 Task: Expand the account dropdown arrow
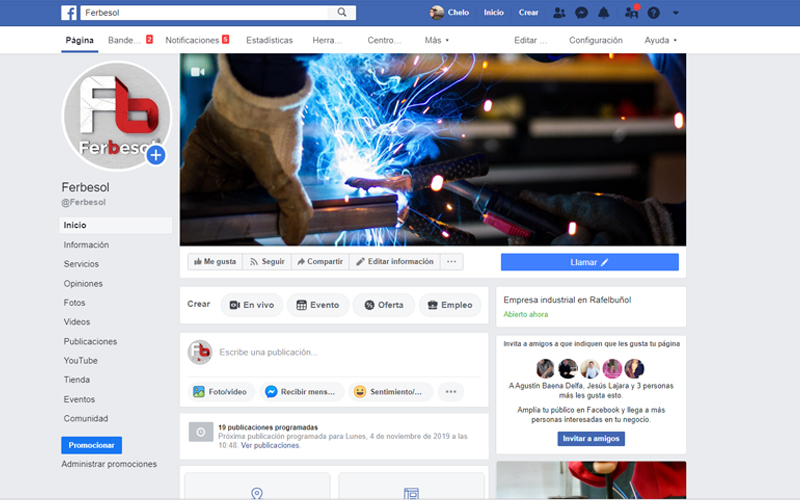pyautogui.click(x=676, y=13)
